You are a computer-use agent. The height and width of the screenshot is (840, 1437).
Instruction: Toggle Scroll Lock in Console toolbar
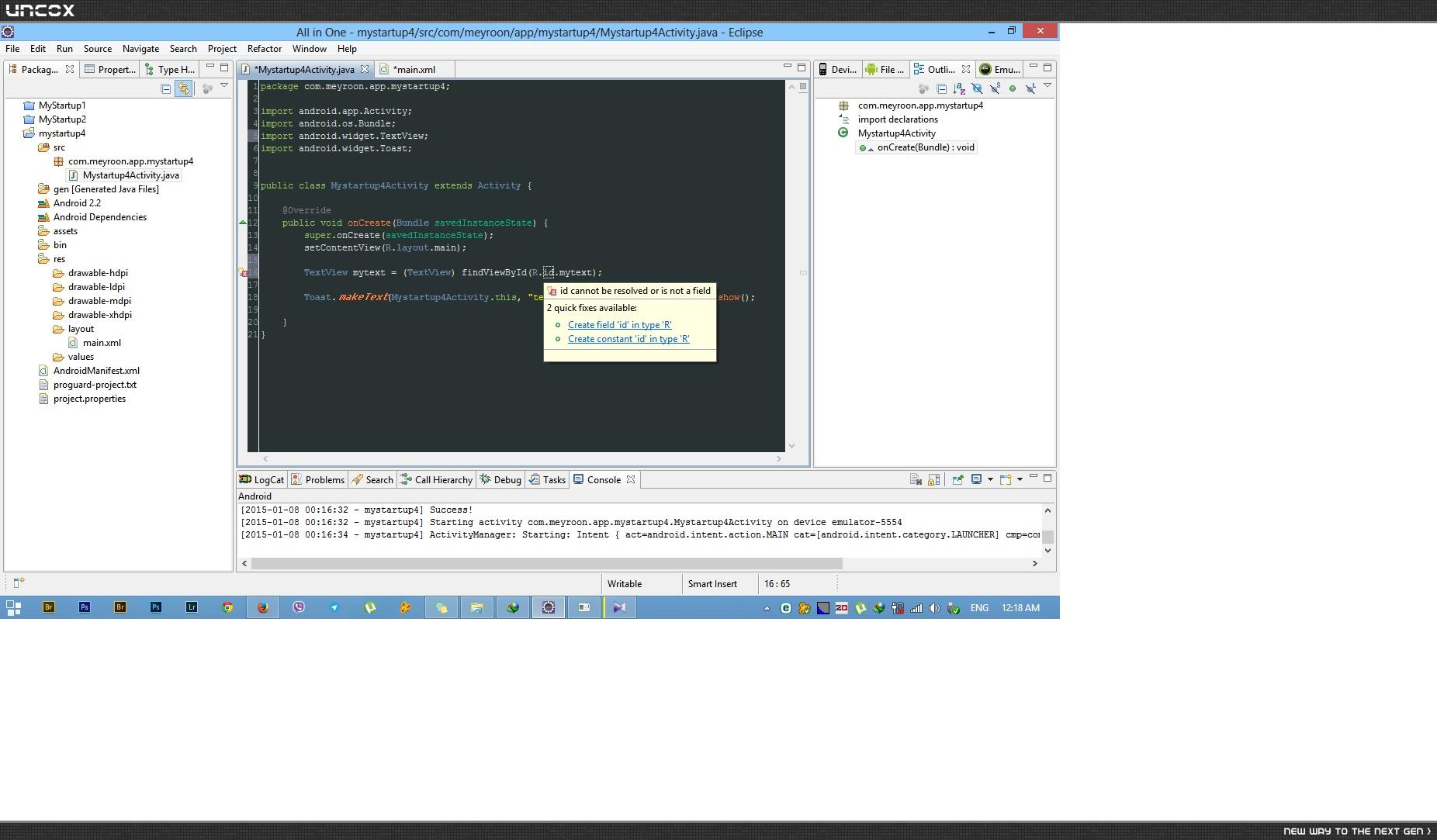pos(933,480)
